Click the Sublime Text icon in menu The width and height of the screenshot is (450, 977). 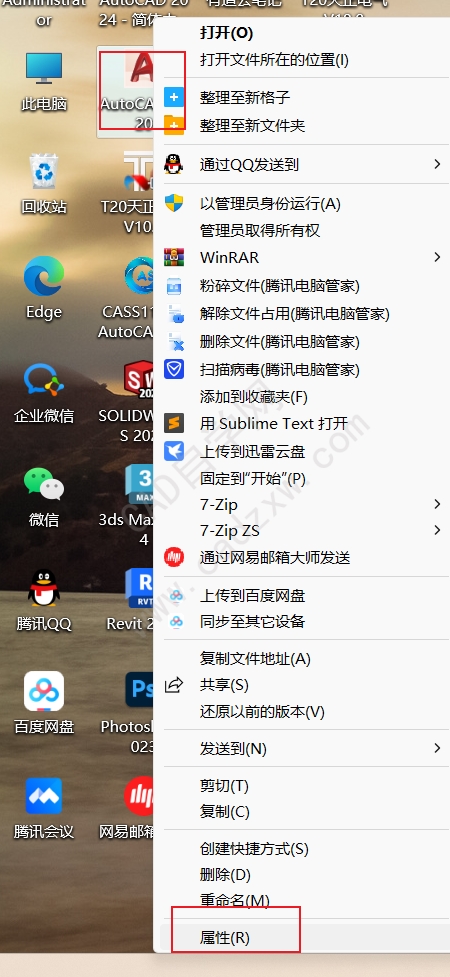pyautogui.click(x=174, y=424)
